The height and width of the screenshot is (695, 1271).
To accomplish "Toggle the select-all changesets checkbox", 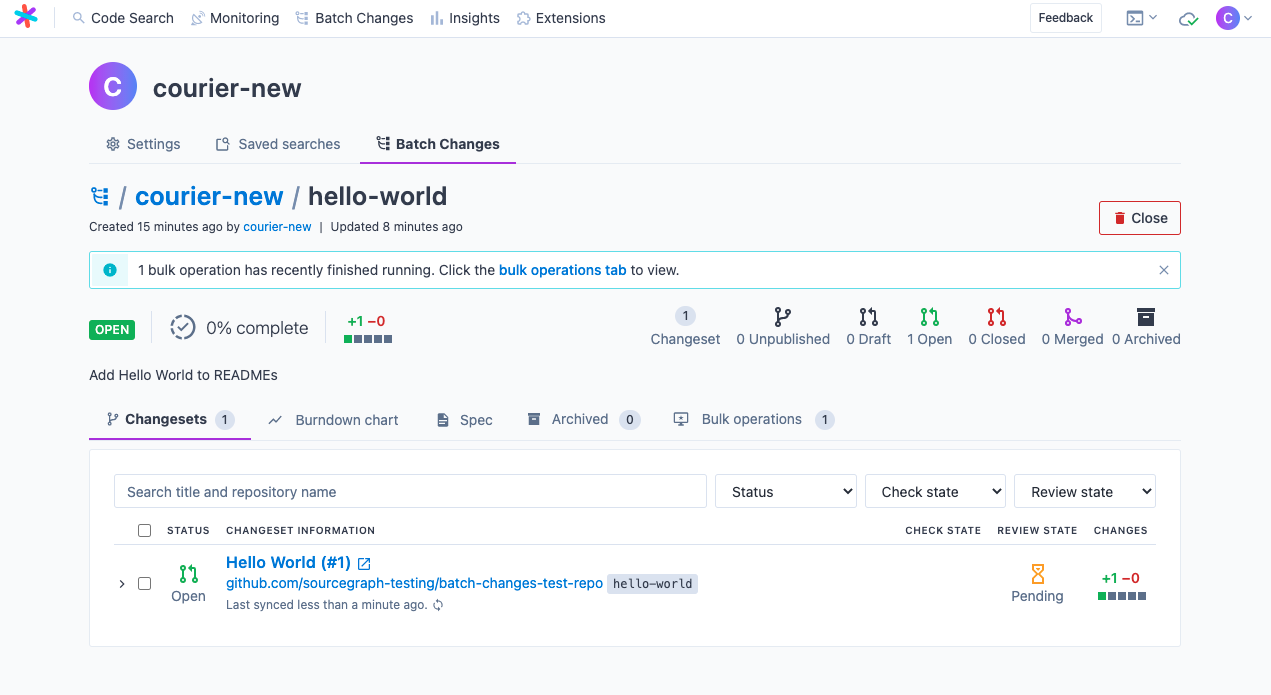I will (144, 530).
